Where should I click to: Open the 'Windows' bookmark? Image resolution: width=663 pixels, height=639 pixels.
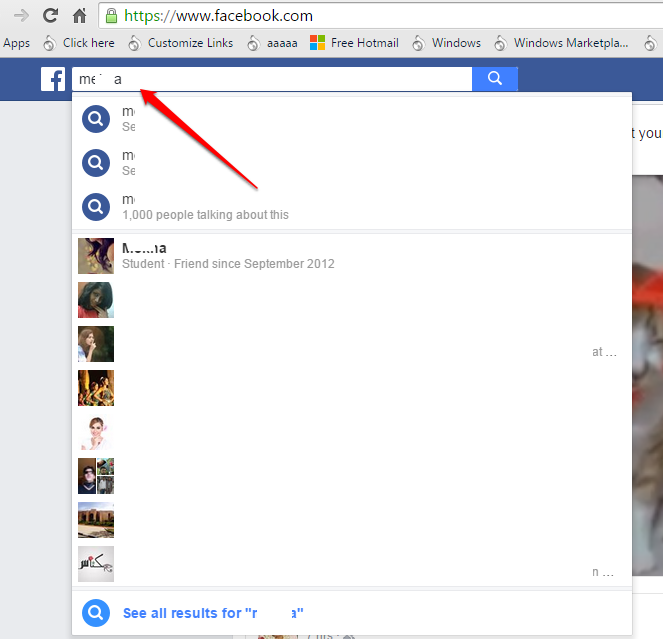447,43
